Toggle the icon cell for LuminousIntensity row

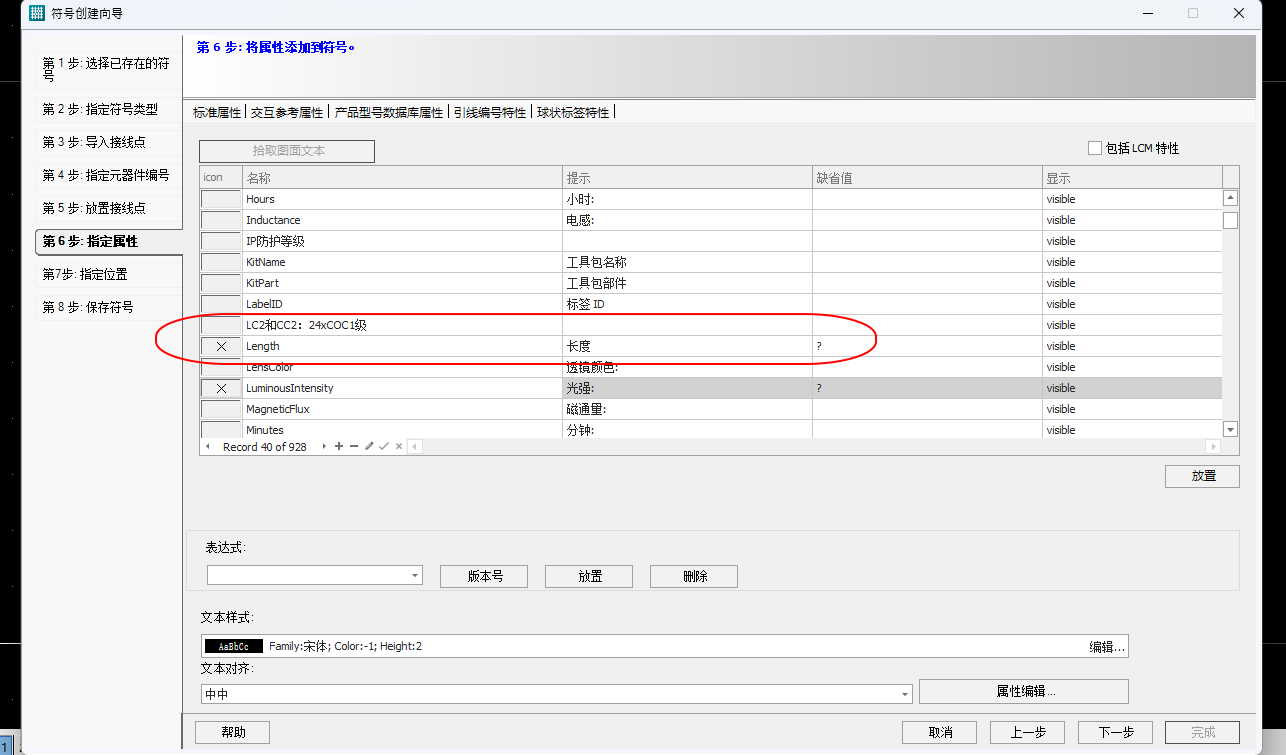pyautogui.click(x=221, y=388)
